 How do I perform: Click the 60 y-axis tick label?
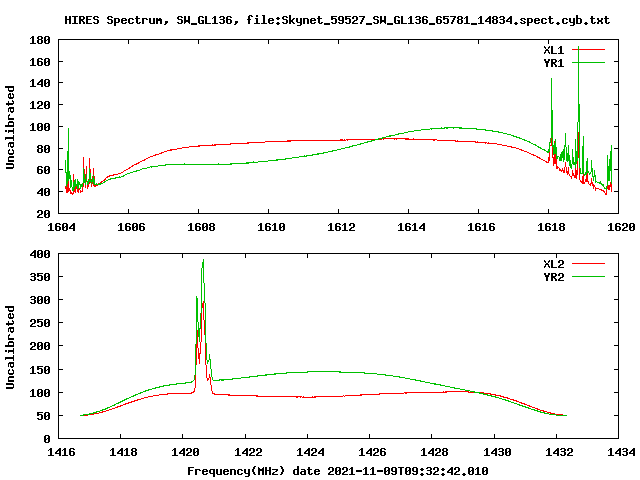click(43, 170)
